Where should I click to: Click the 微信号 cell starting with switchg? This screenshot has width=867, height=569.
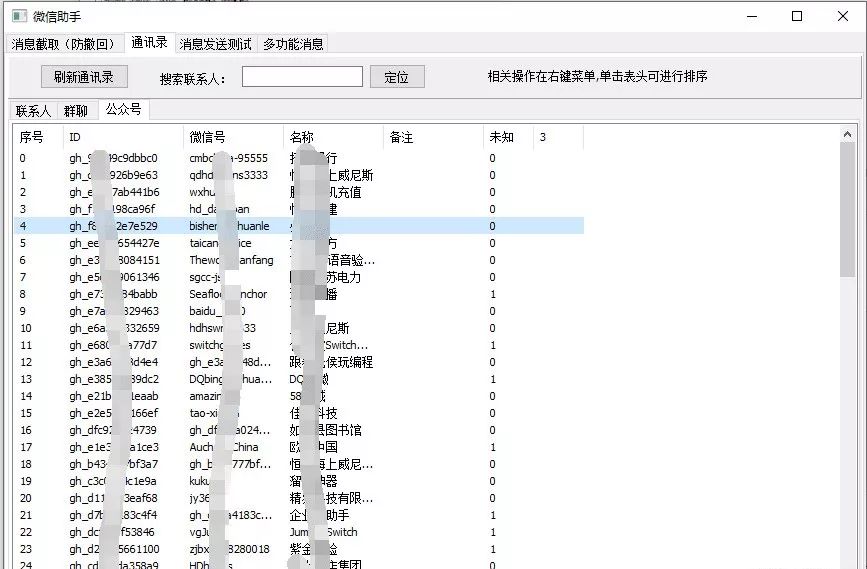click(x=220, y=345)
